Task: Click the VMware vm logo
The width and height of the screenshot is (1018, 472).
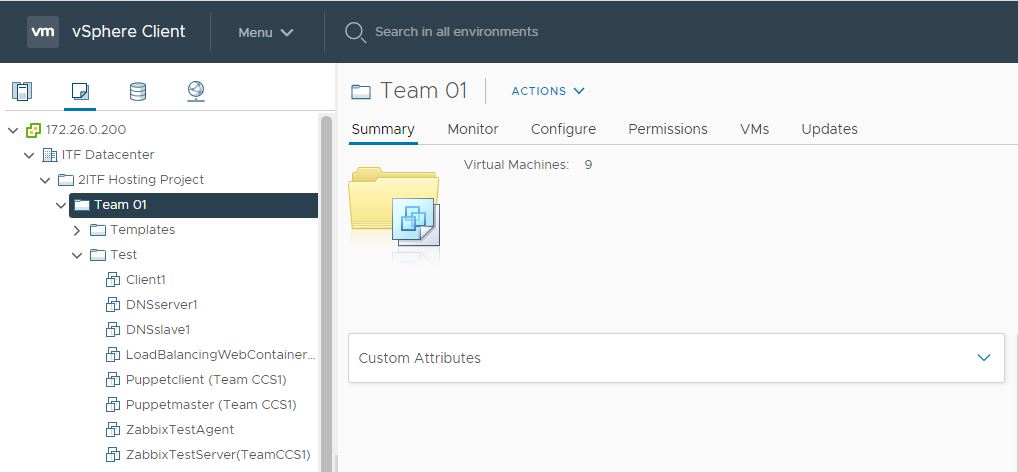Action: coord(43,31)
